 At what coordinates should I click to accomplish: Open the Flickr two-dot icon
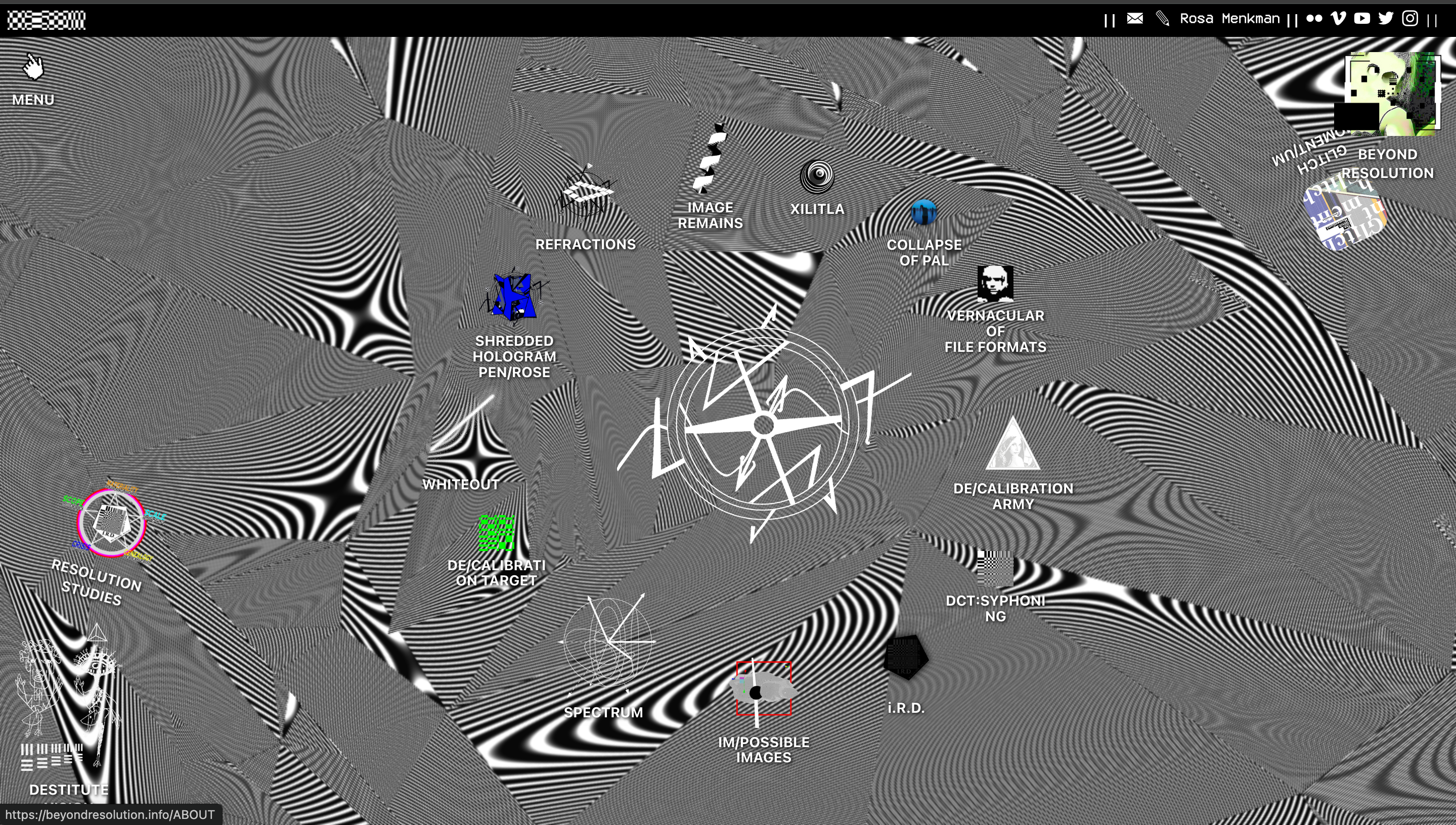(1314, 19)
